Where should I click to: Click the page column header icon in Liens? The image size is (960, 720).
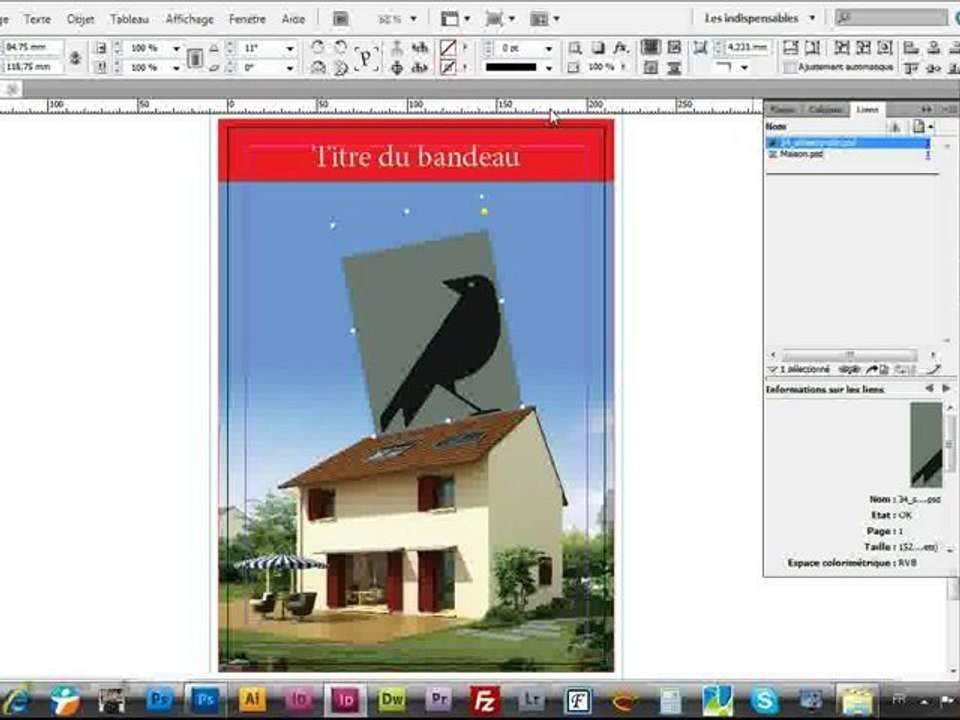[919, 126]
